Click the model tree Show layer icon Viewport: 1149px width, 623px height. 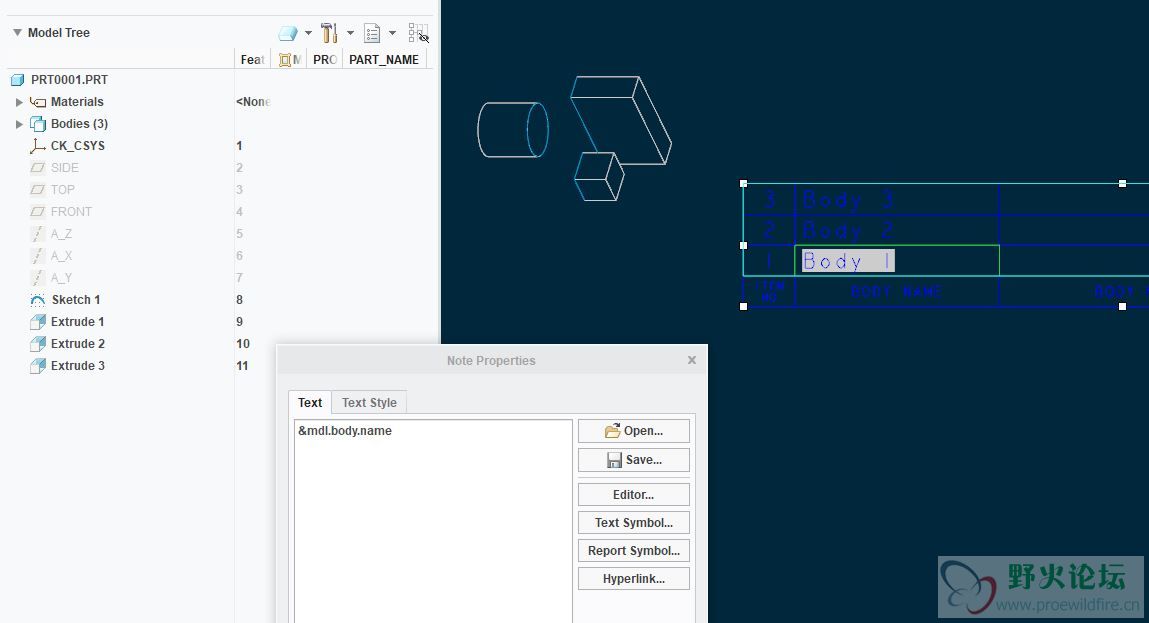288,33
